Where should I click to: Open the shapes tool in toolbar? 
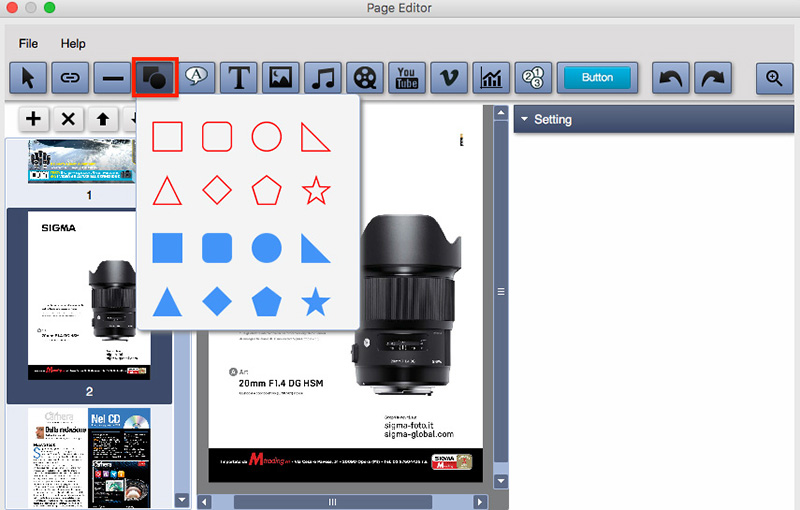coord(155,78)
